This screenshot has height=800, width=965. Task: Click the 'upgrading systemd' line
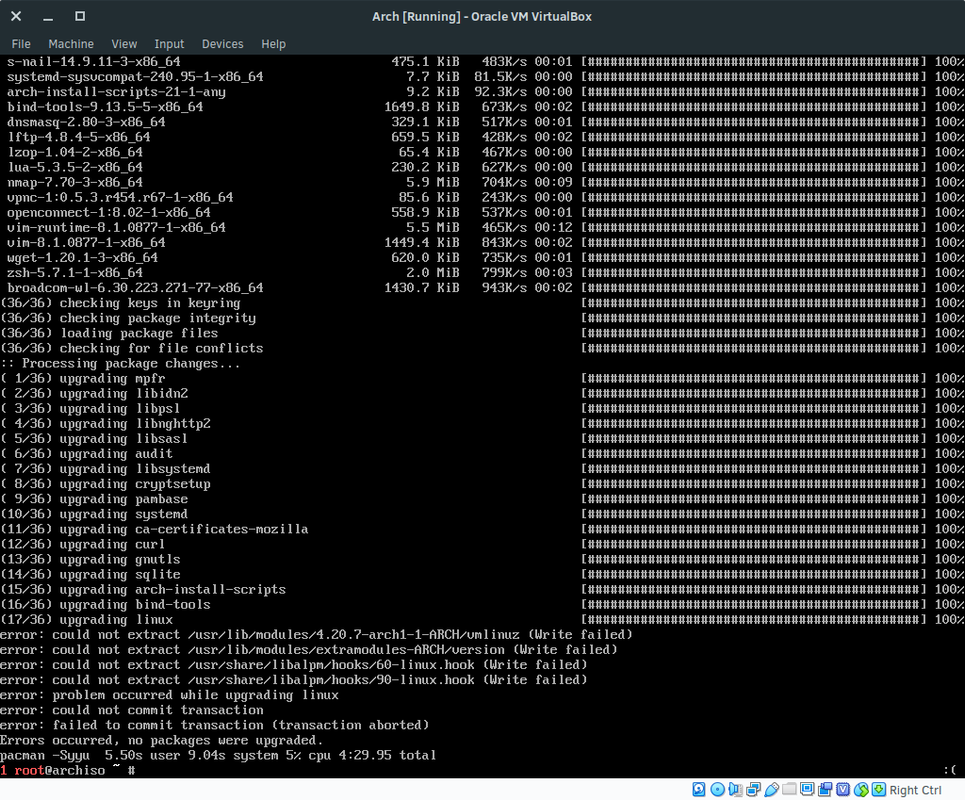(x=94, y=514)
